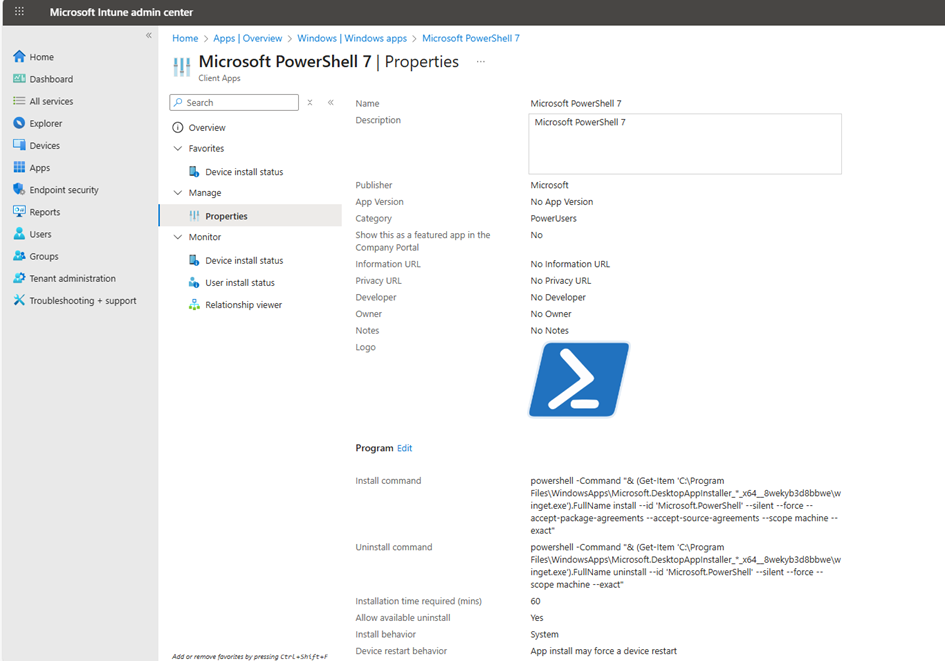Image resolution: width=945 pixels, height=661 pixels.
Task: Open the more options ellipsis beside Properties title
Action: [480, 61]
